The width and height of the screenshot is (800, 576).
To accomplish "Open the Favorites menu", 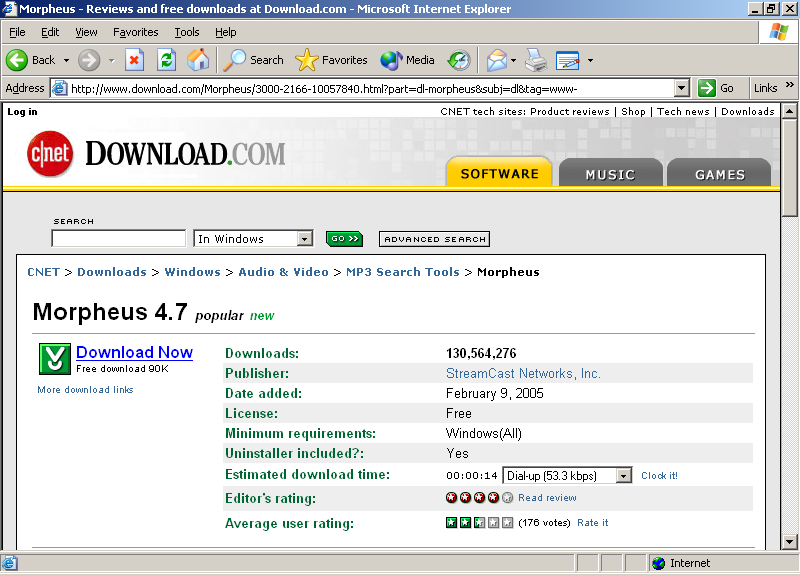I will 136,32.
